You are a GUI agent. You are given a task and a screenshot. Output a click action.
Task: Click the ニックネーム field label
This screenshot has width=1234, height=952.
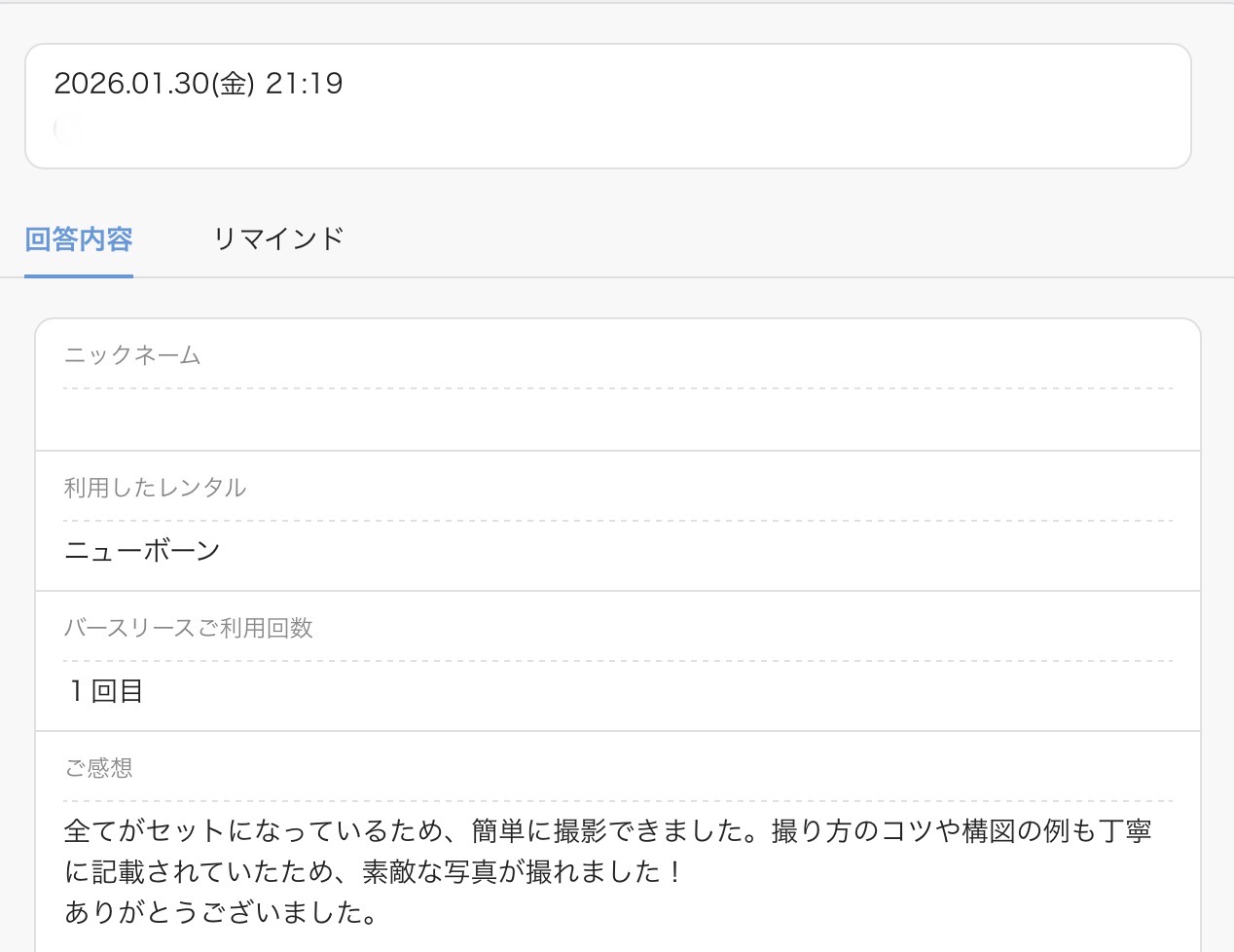(132, 355)
